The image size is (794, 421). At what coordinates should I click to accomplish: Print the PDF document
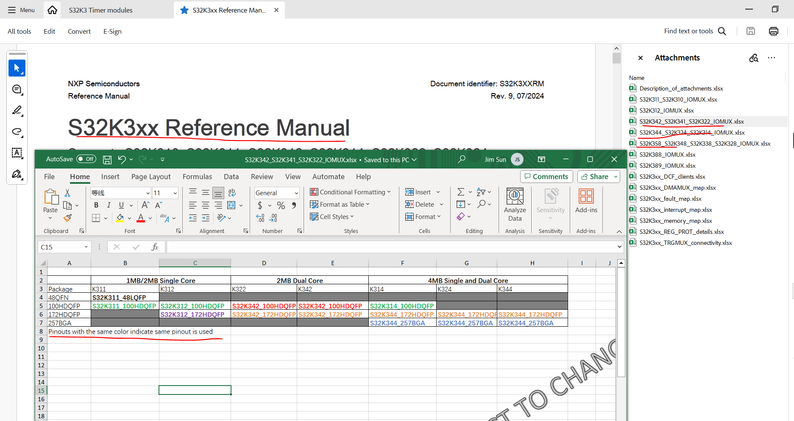click(773, 31)
